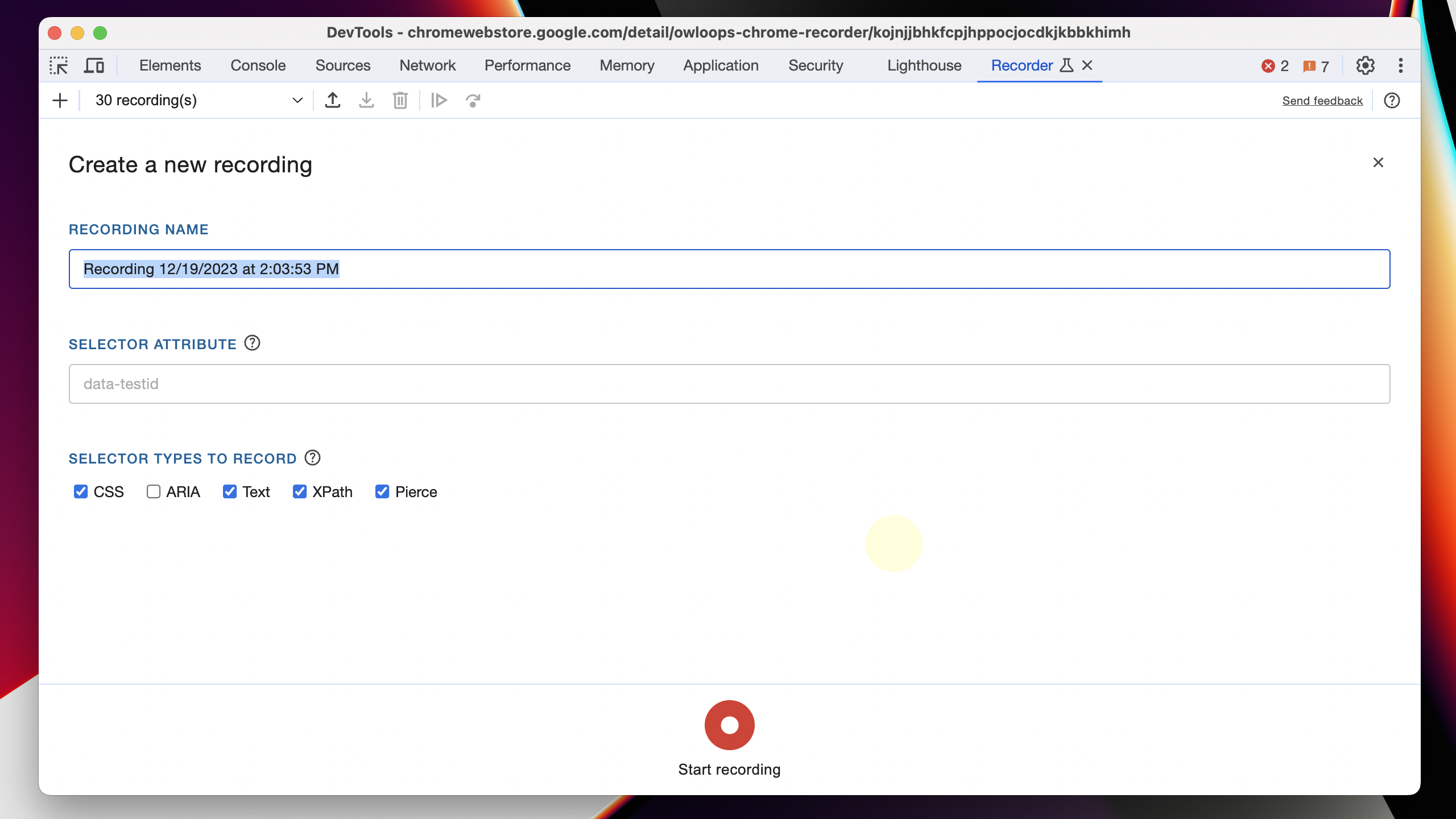The height and width of the screenshot is (819, 1456).
Task: Click the Start recording label text
Action: (729, 770)
